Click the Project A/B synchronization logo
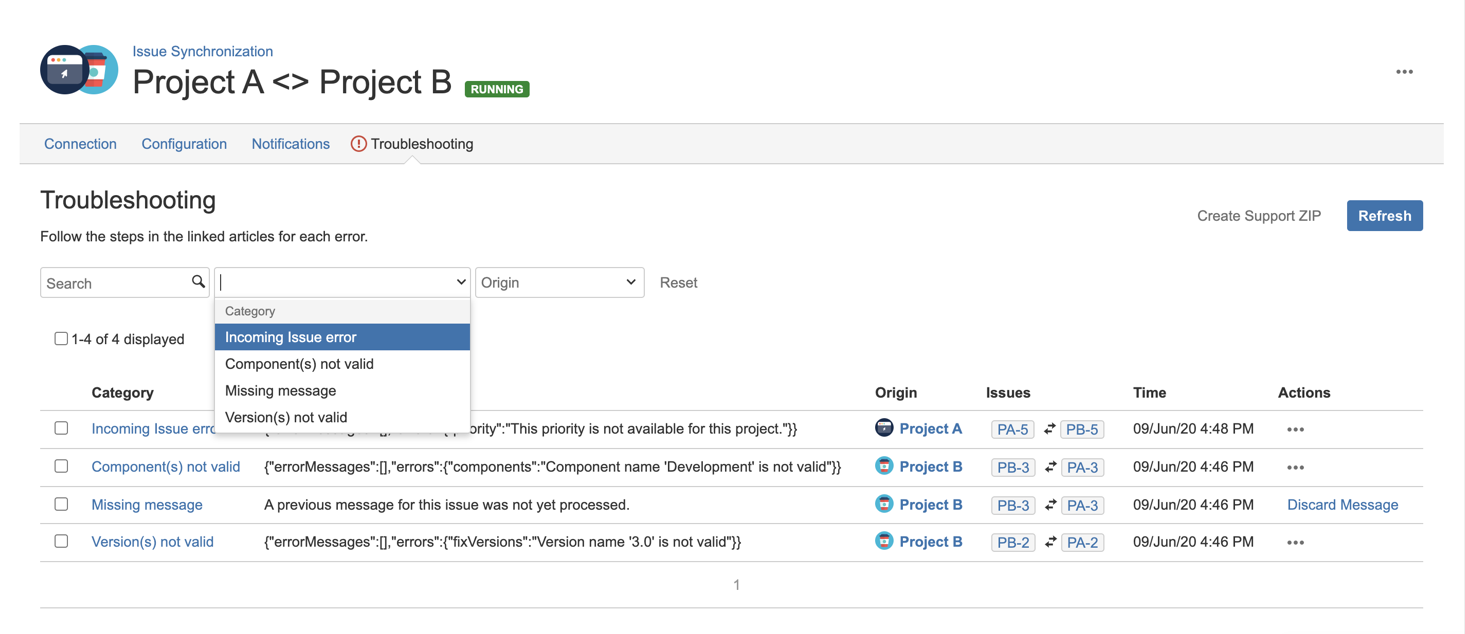The height and width of the screenshot is (634, 1465). 79,70
